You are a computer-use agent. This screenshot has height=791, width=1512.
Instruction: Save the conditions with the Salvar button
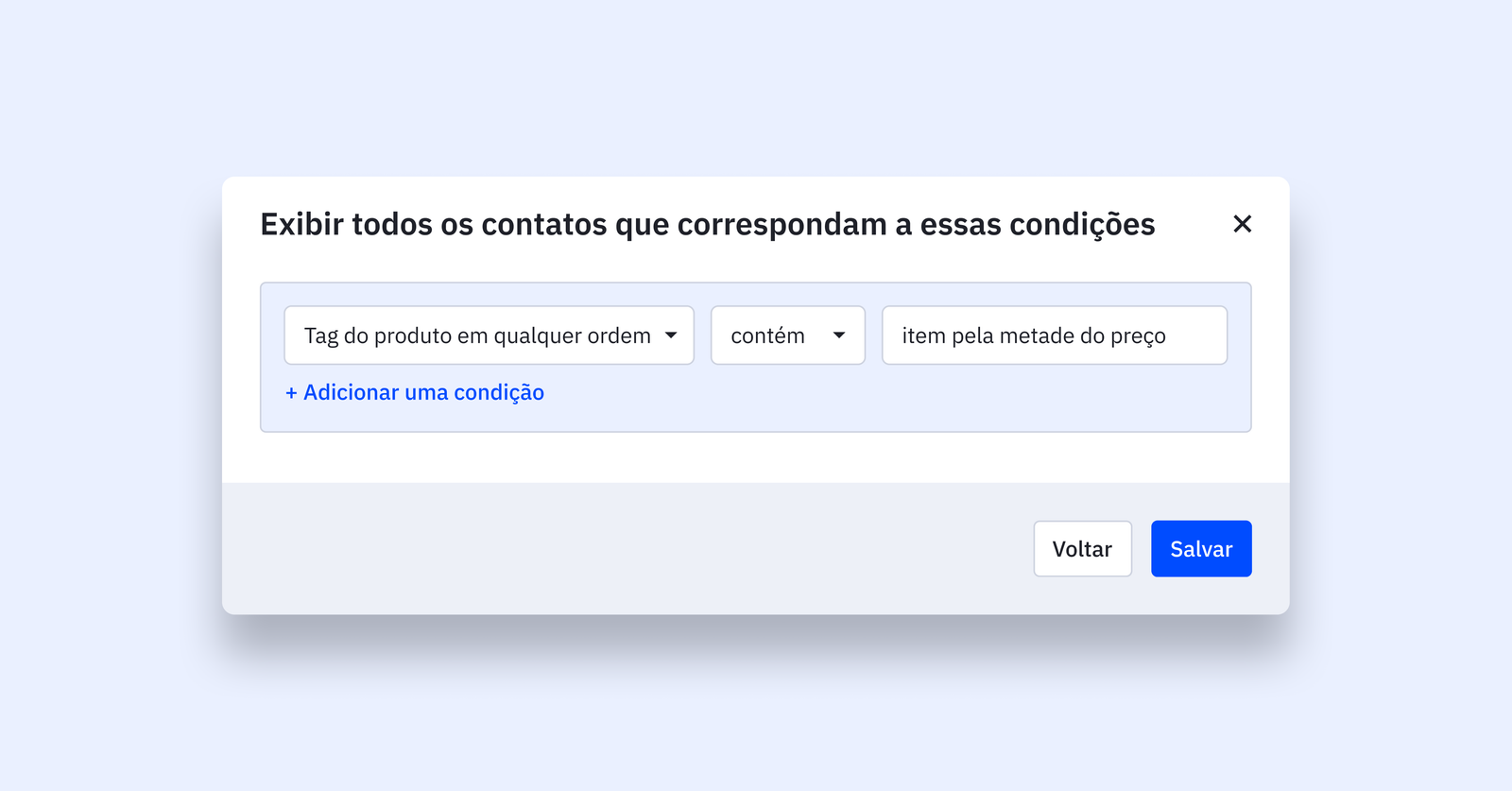pos(1201,549)
